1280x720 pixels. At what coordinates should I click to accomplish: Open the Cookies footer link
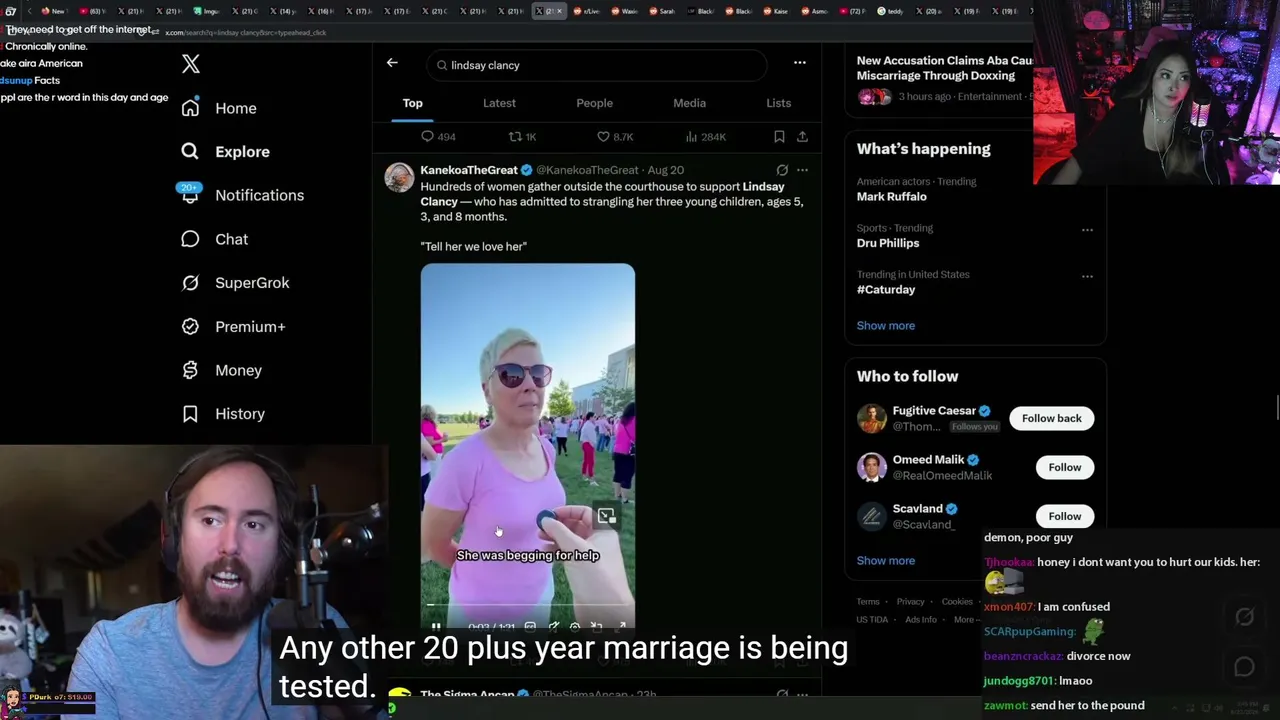point(957,602)
